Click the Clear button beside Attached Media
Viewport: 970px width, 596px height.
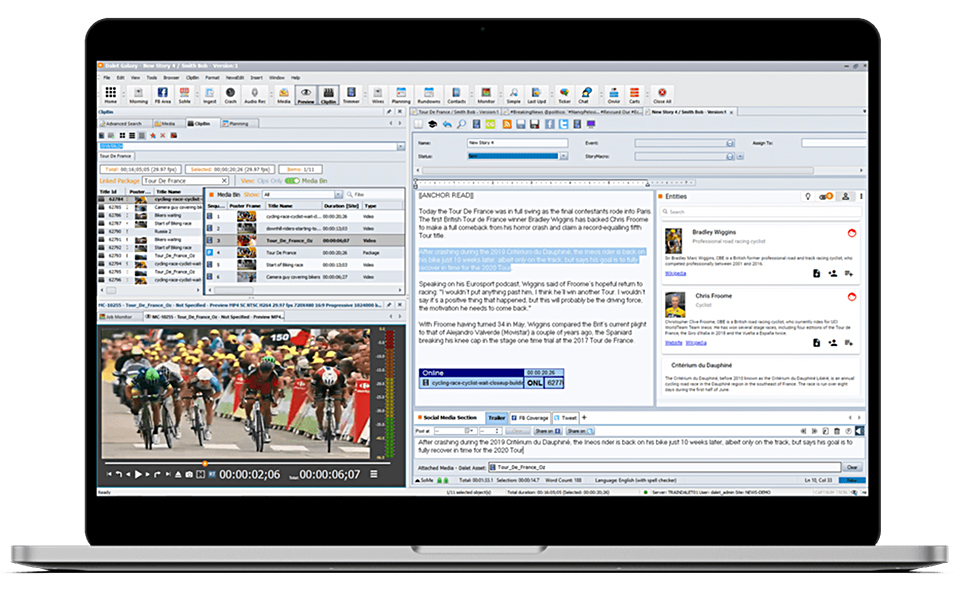(x=852, y=467)
